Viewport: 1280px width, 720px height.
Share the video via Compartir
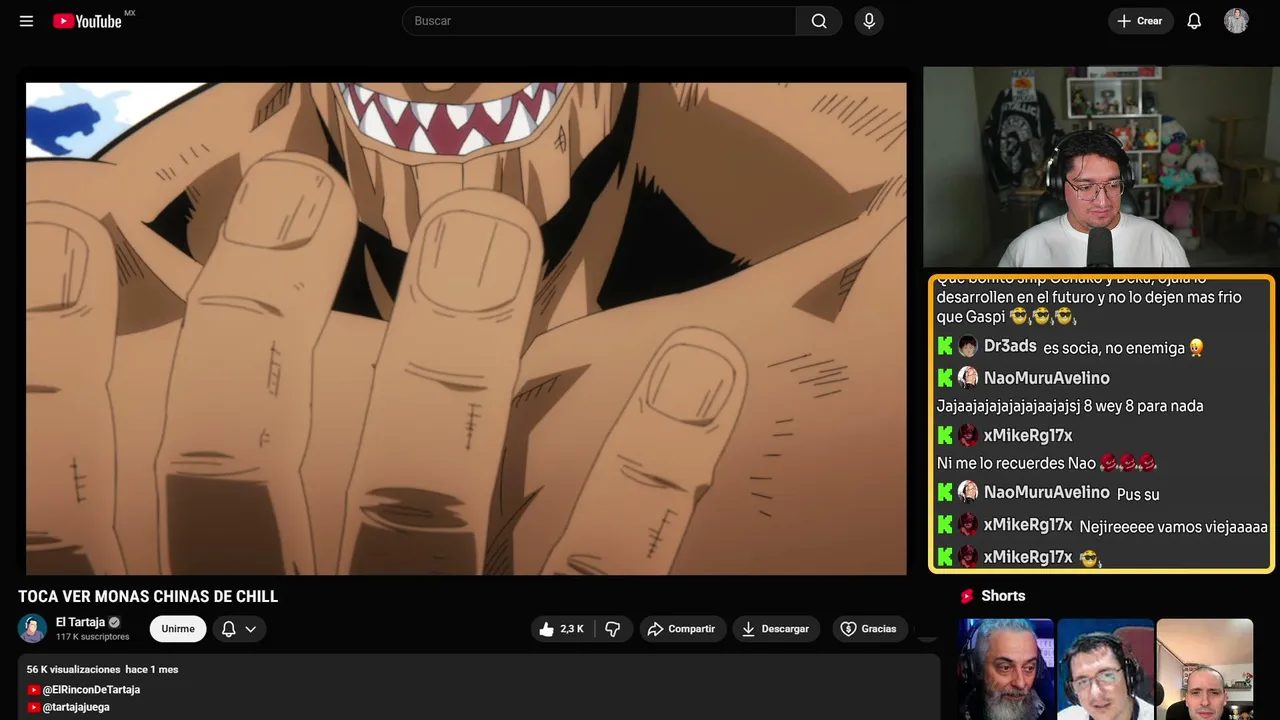[x=683, y=629]
